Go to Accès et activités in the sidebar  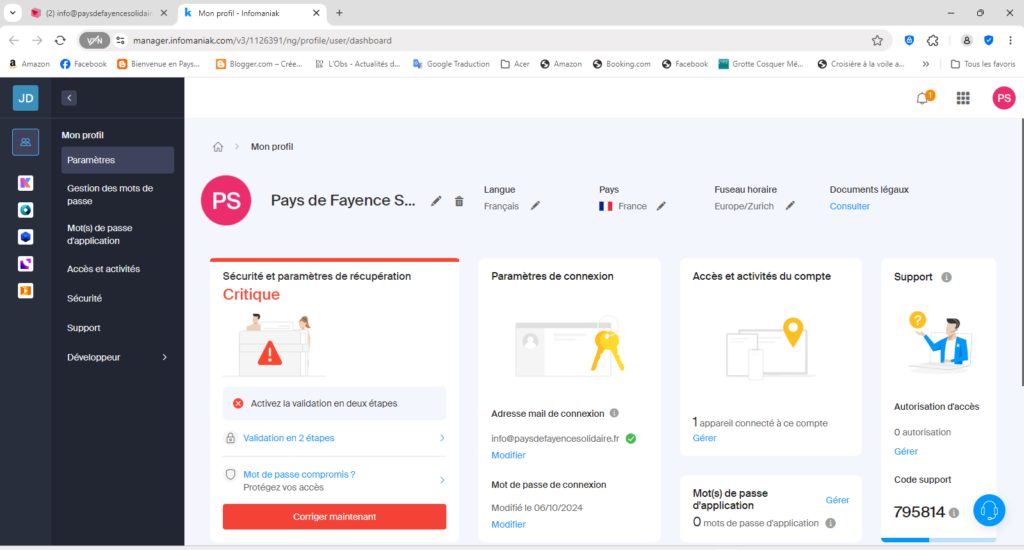coord(103,269)
